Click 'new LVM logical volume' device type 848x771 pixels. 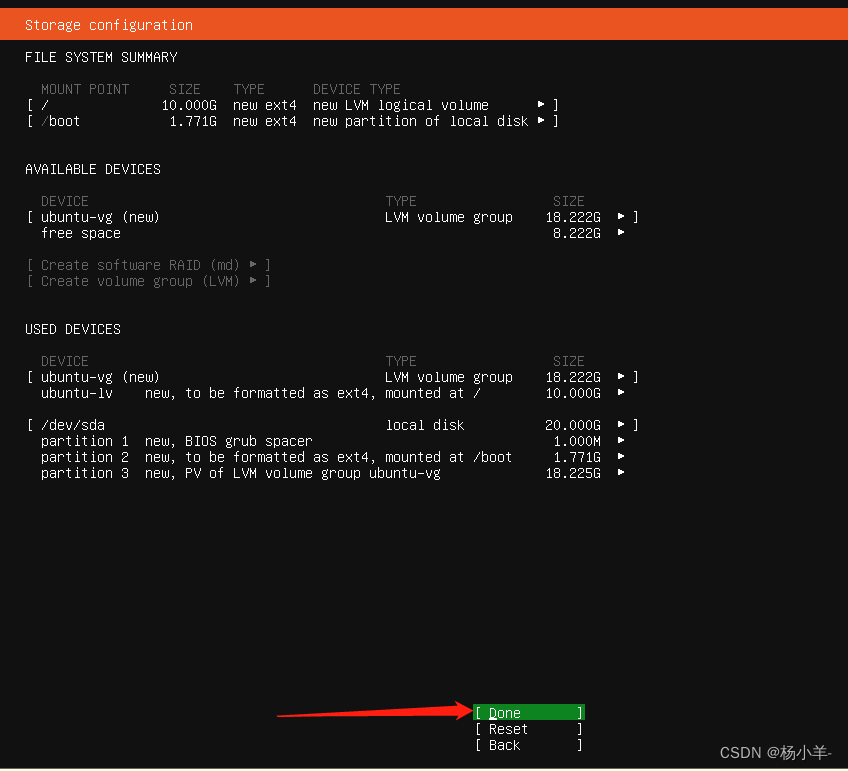click(x=401, y=105)
